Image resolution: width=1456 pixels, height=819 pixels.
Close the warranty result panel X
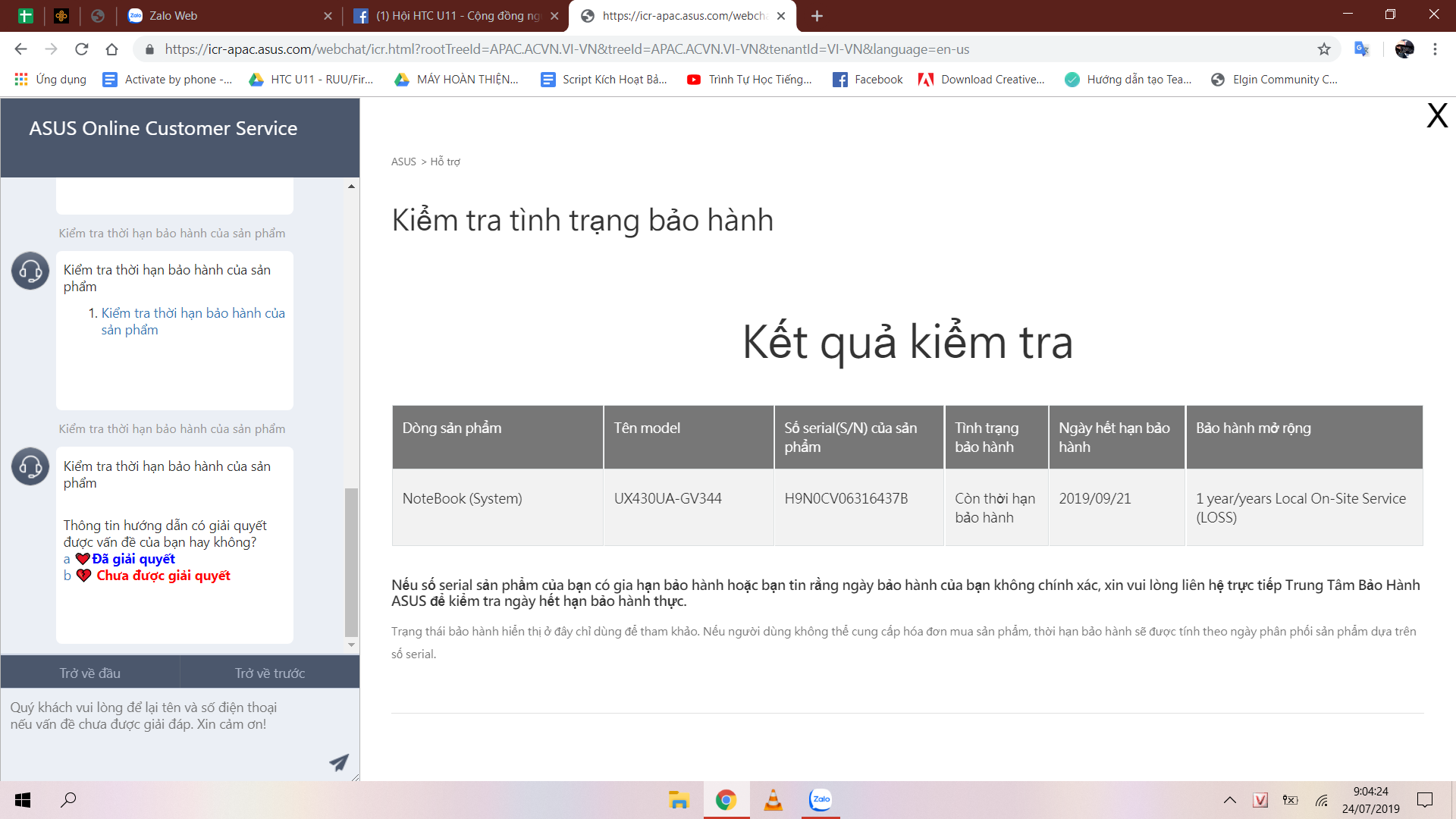(1437, 116)
